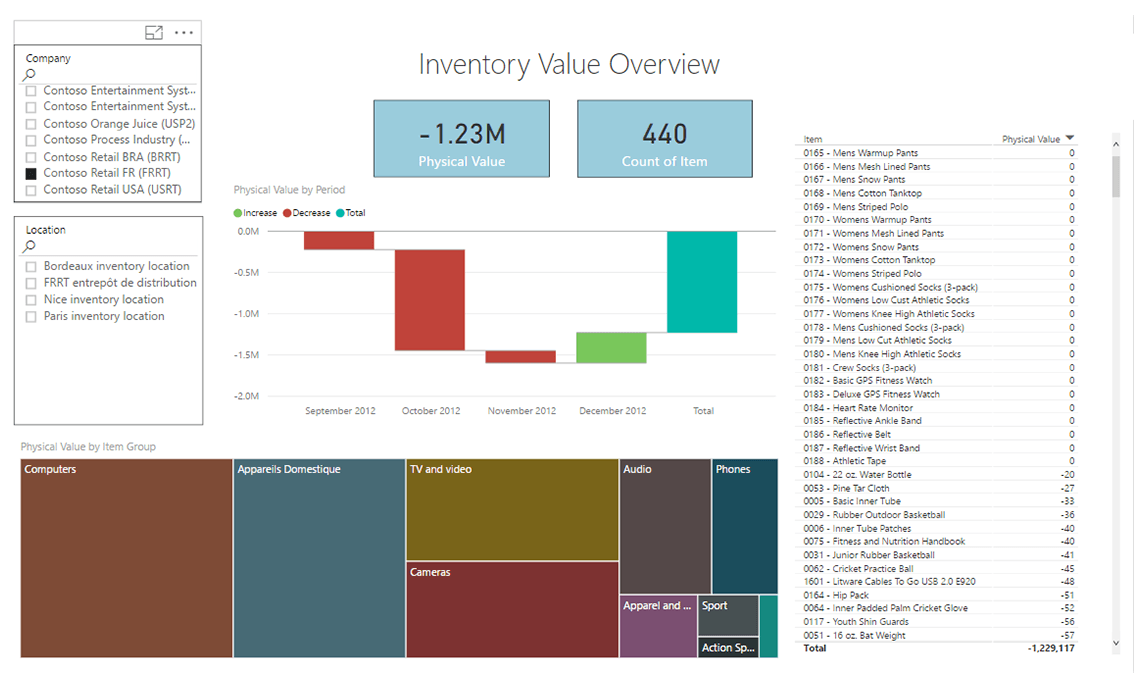Toggle the Nice inventory location checkbox
The height and width of the screenshot is (687, 1140).
(x=31, y=300)
